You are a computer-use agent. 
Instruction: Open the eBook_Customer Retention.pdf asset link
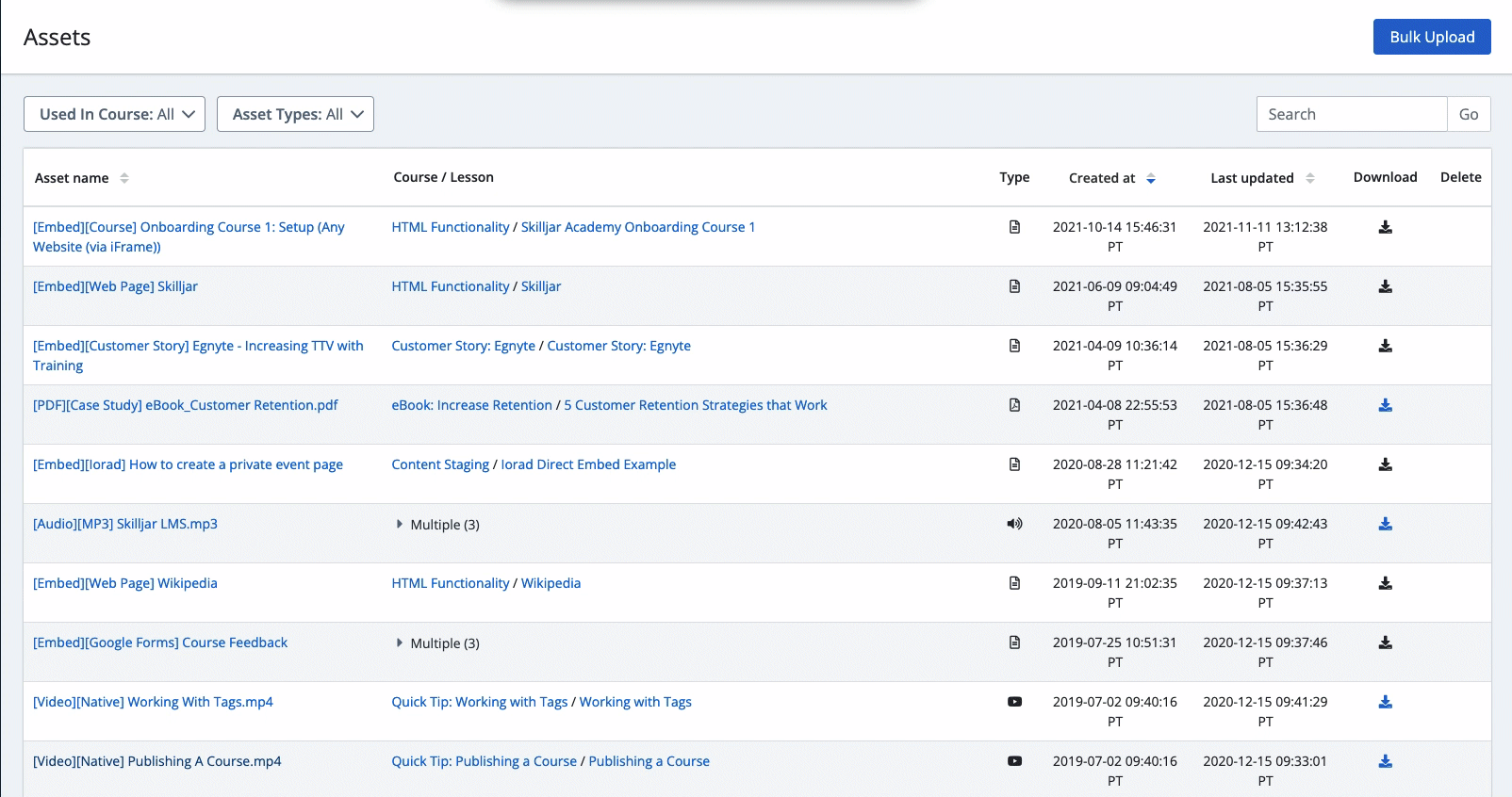click(x=185, y=405)
